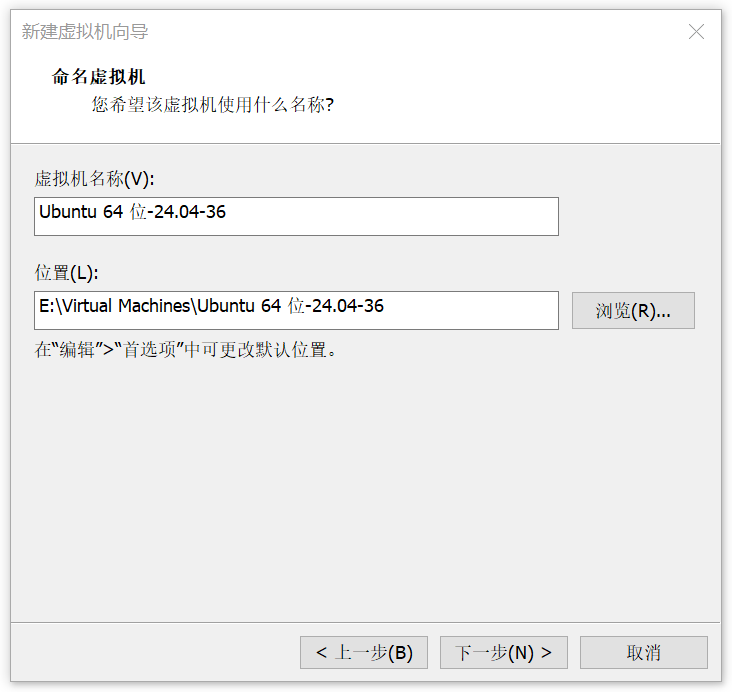The height and width of the screenshot is (692, 732).
Task: Focus the 位置 path input field
Action: (296, 311)
